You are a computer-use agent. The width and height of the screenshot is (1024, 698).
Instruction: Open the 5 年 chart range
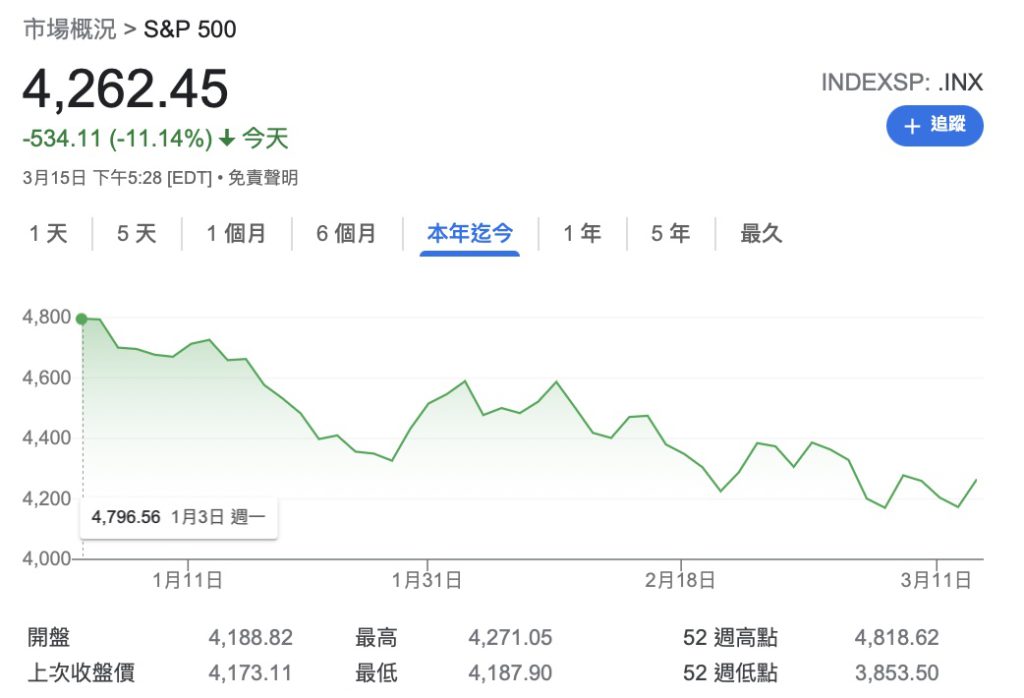(x=671, y=234)
